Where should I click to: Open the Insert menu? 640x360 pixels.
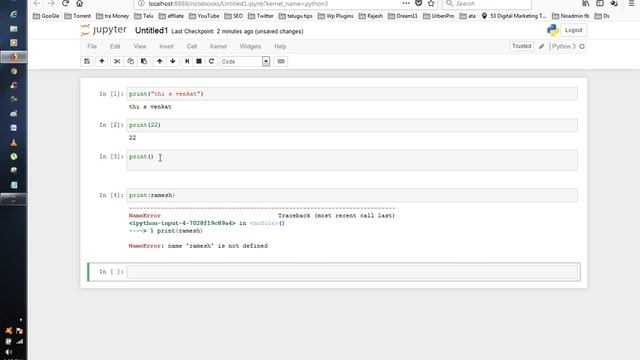167,47
